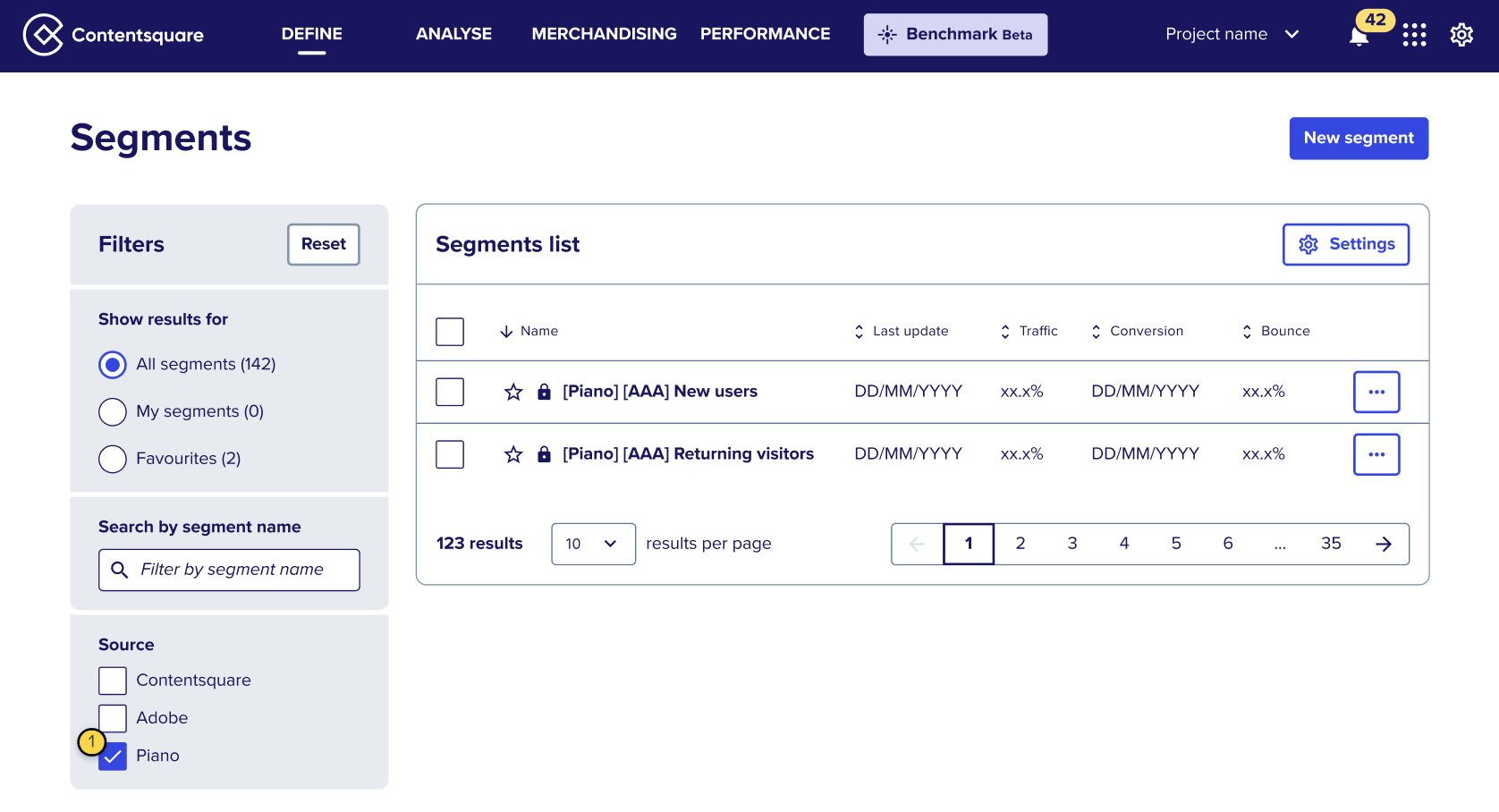Image resolution: width=1499 pixels, height=812 pixels.
Task: Go to page 3
Action: point(1072,544)
